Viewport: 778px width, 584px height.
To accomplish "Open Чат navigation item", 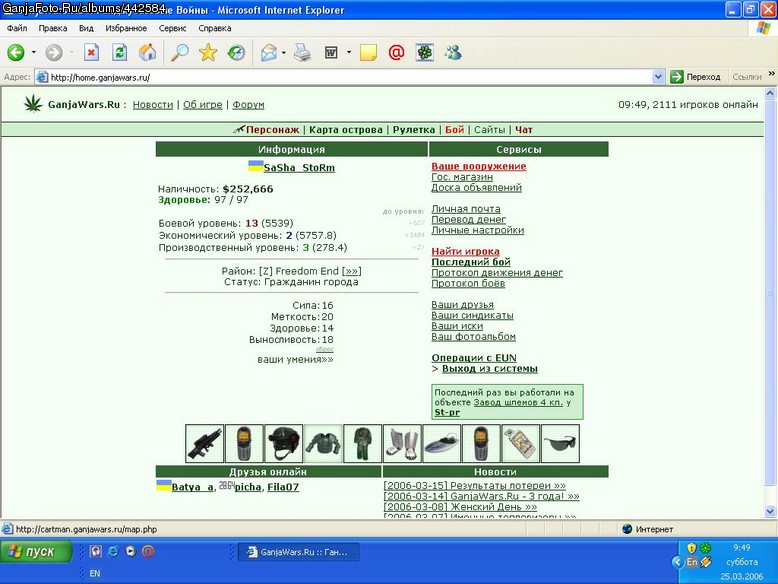I will (523, 130).
